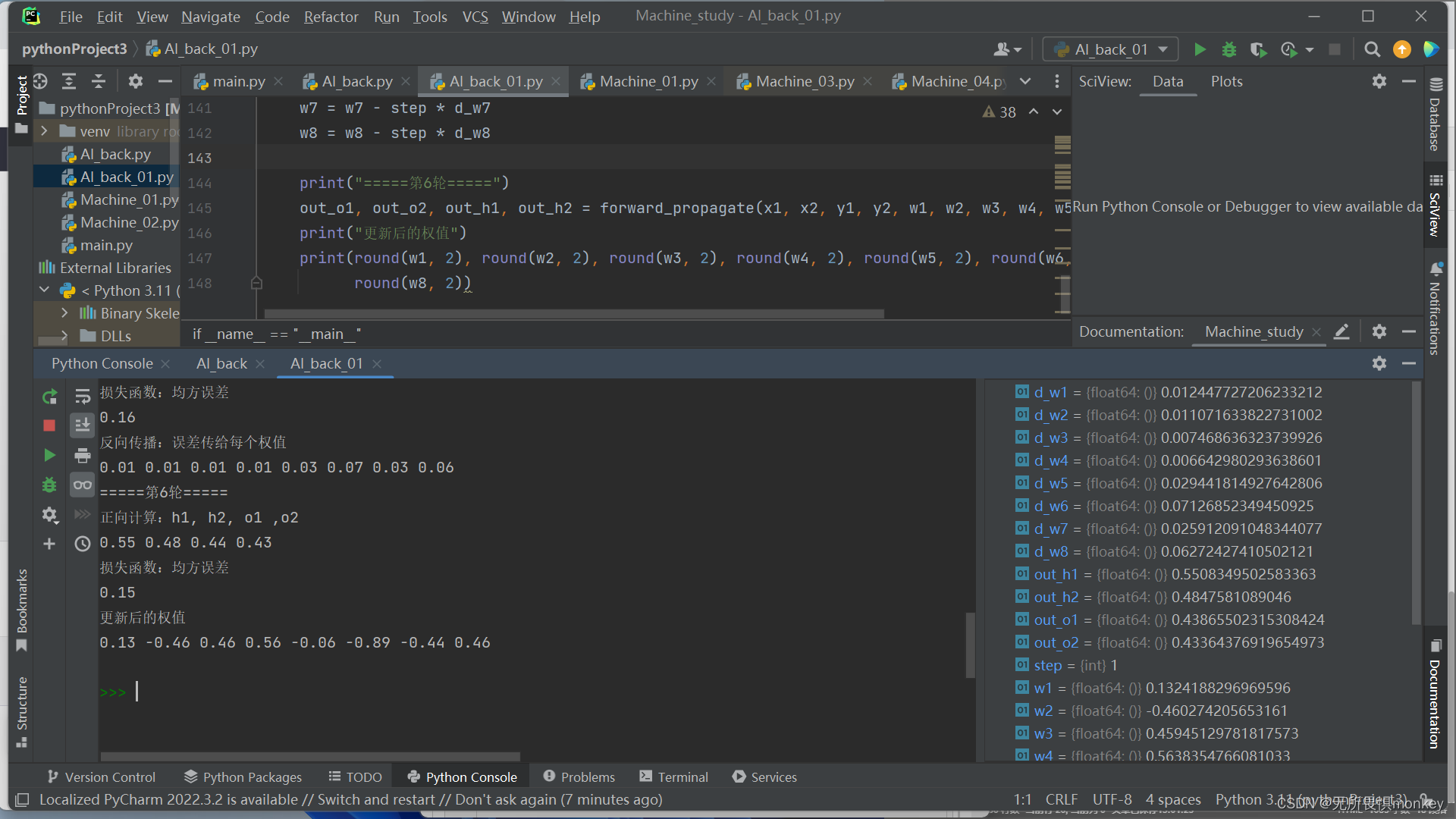Image resolution: width=1456 pixels, height=819 pixels.
Task: Switch to the SciView Plots tab
Action: click(1226, 81)
